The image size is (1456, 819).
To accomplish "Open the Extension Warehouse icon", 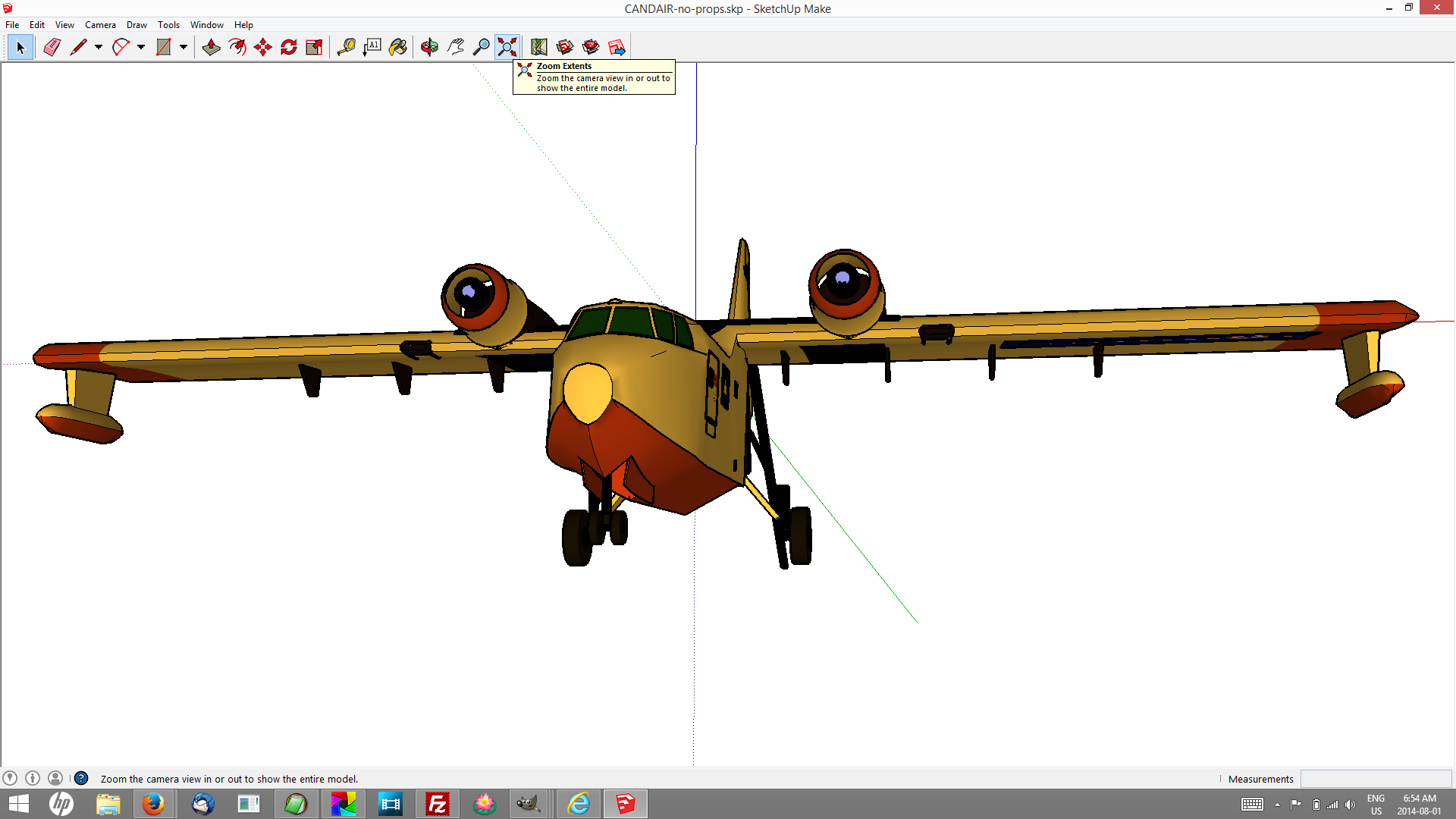I will 591,47.
